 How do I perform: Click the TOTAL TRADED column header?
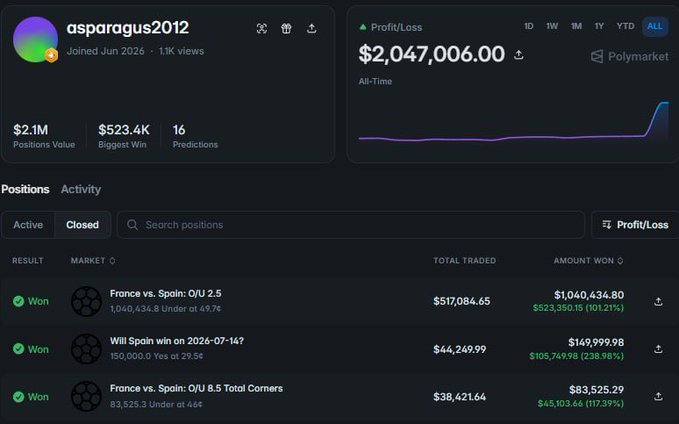click(465, 260)
